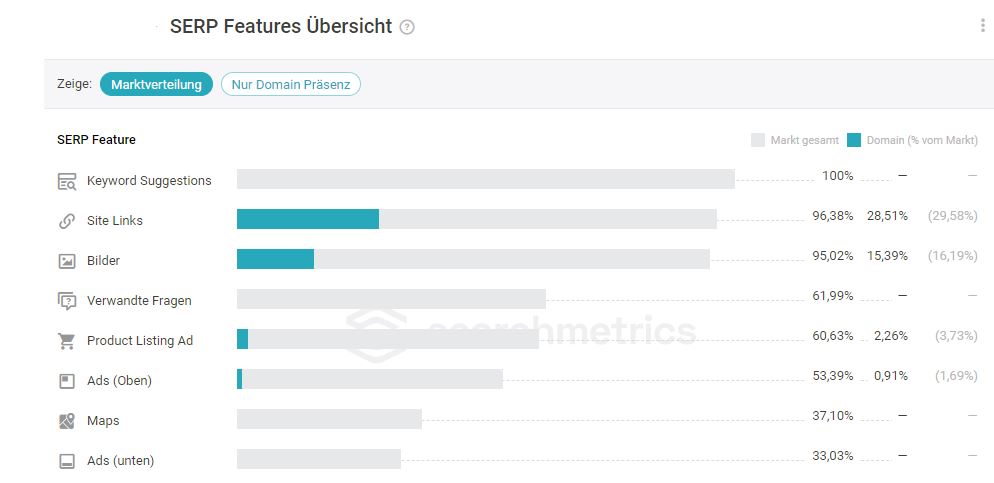The image size is (994, 483).
Task: Click the help question mark icon beside title
Action: click(x=407, y=27)
